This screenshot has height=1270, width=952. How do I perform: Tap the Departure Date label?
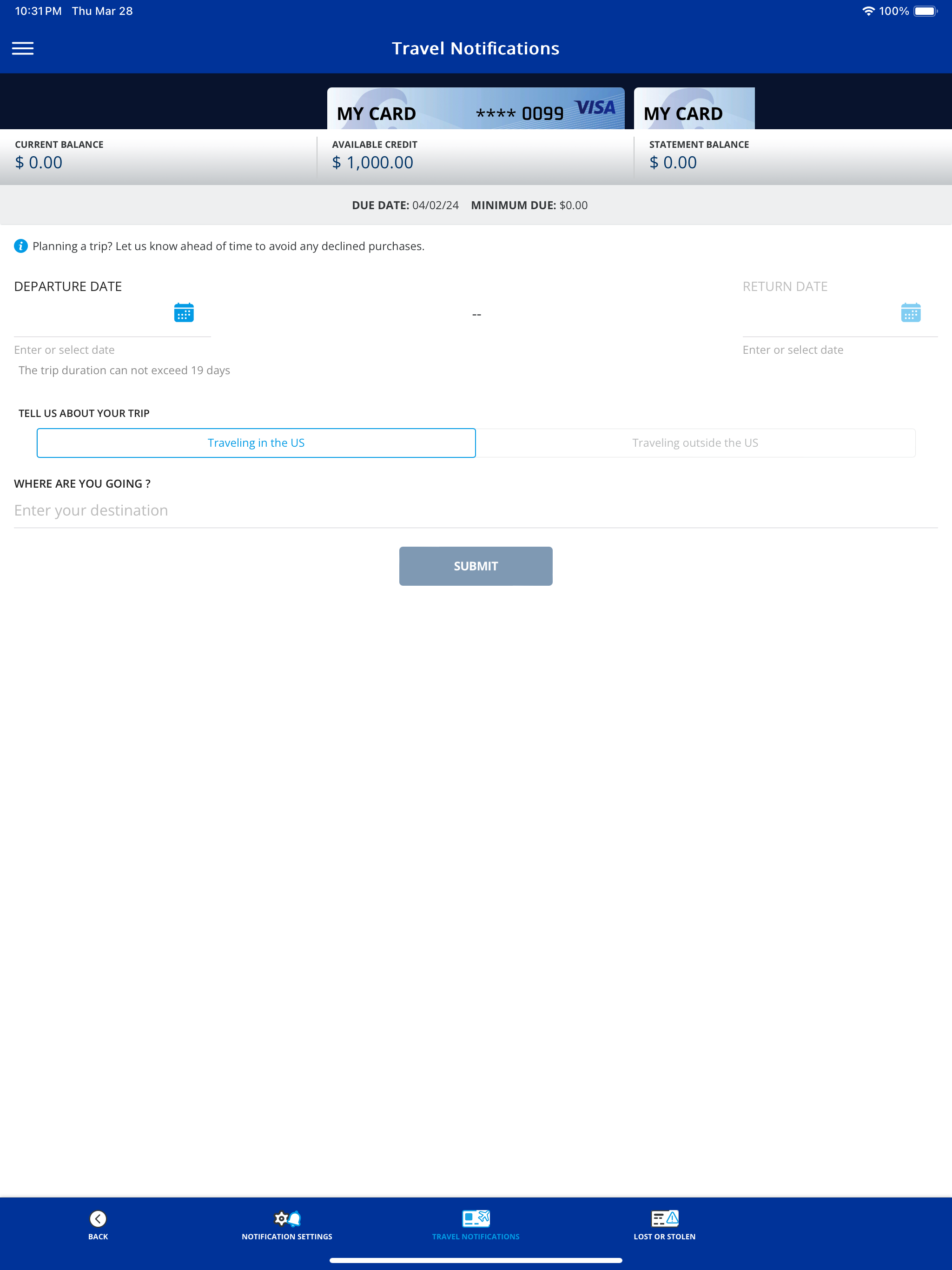tap(68, 286)
